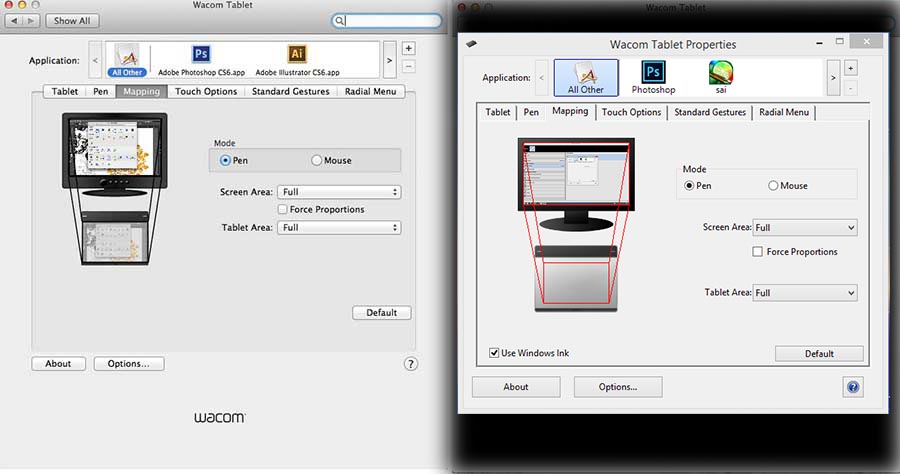Screen dimensions: 900x474
Task: Click the scroll-right arrow of Mac application list
Action: coord(389,60)
